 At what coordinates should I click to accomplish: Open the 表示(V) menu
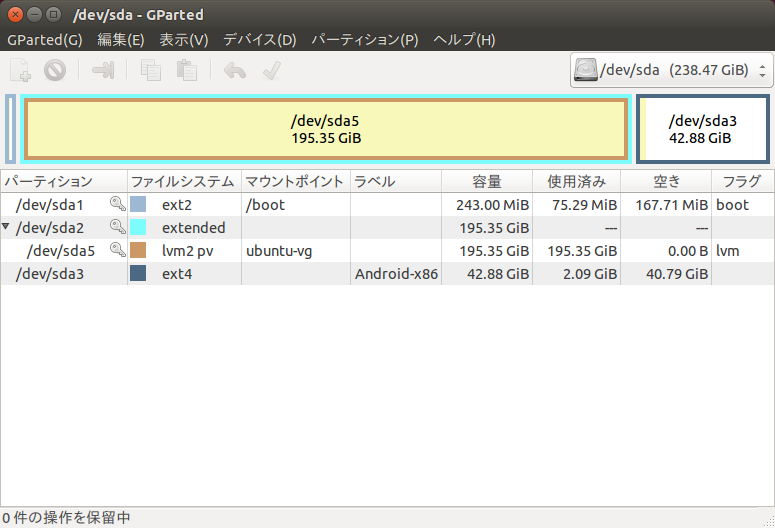(x=184, y=40)
